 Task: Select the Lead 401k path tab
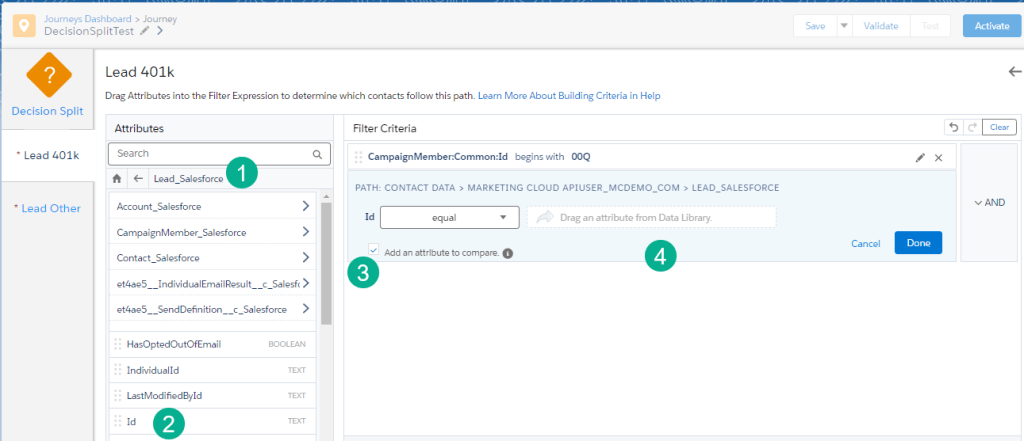pos(47,155)
